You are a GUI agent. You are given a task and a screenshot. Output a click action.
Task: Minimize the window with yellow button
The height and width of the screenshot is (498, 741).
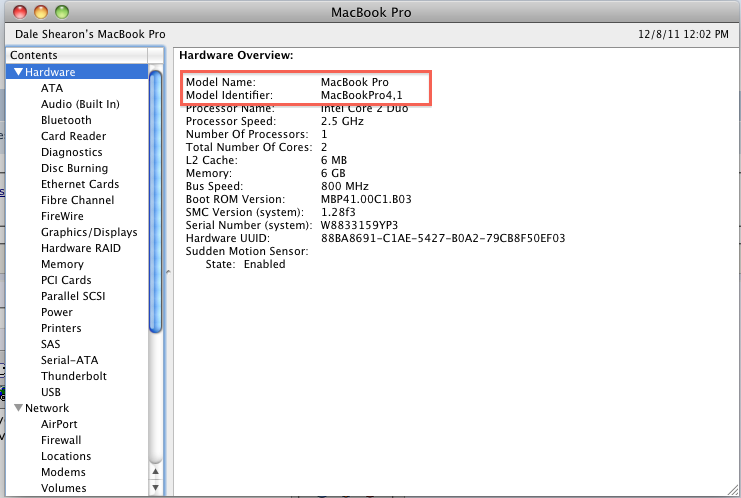41,12
